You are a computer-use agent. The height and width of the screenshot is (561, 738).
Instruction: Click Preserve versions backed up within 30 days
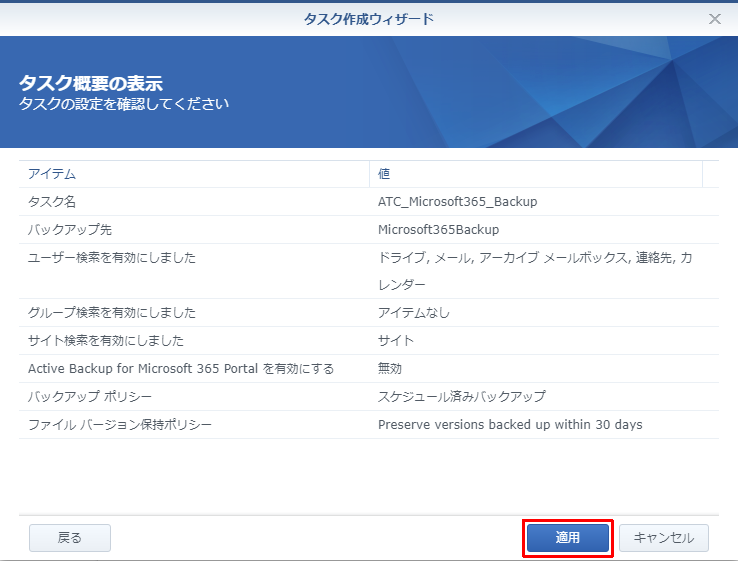[x=510, y=425]
